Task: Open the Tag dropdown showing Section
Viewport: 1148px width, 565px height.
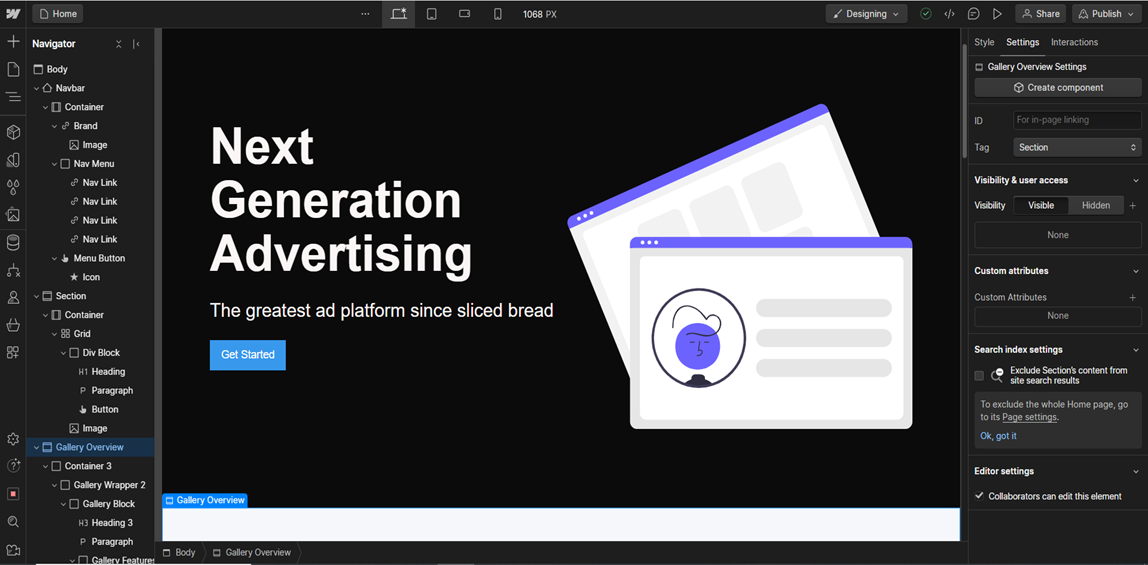Action: coord(1077,147)
